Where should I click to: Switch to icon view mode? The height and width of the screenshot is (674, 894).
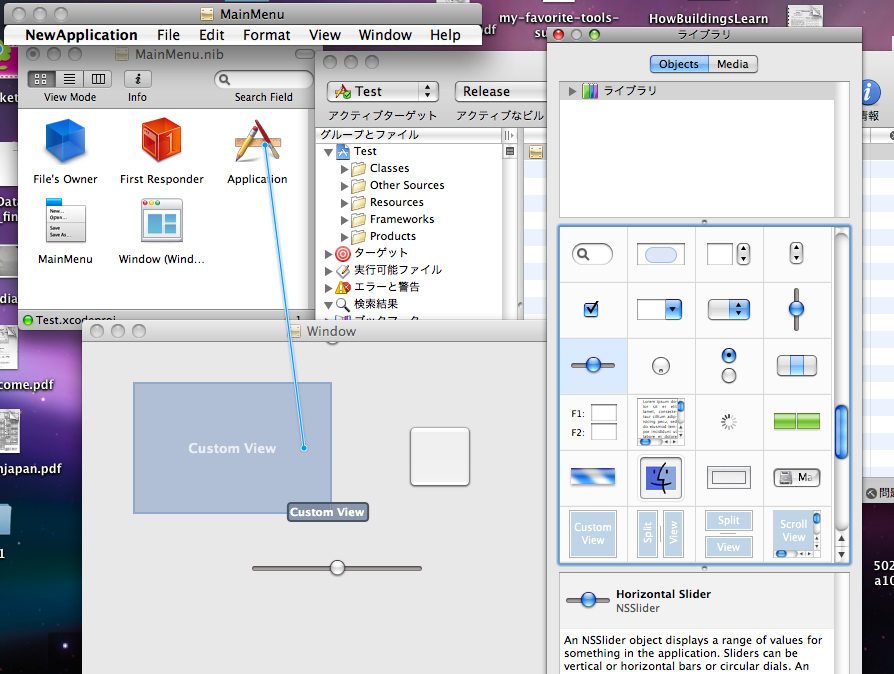(41, 79)
